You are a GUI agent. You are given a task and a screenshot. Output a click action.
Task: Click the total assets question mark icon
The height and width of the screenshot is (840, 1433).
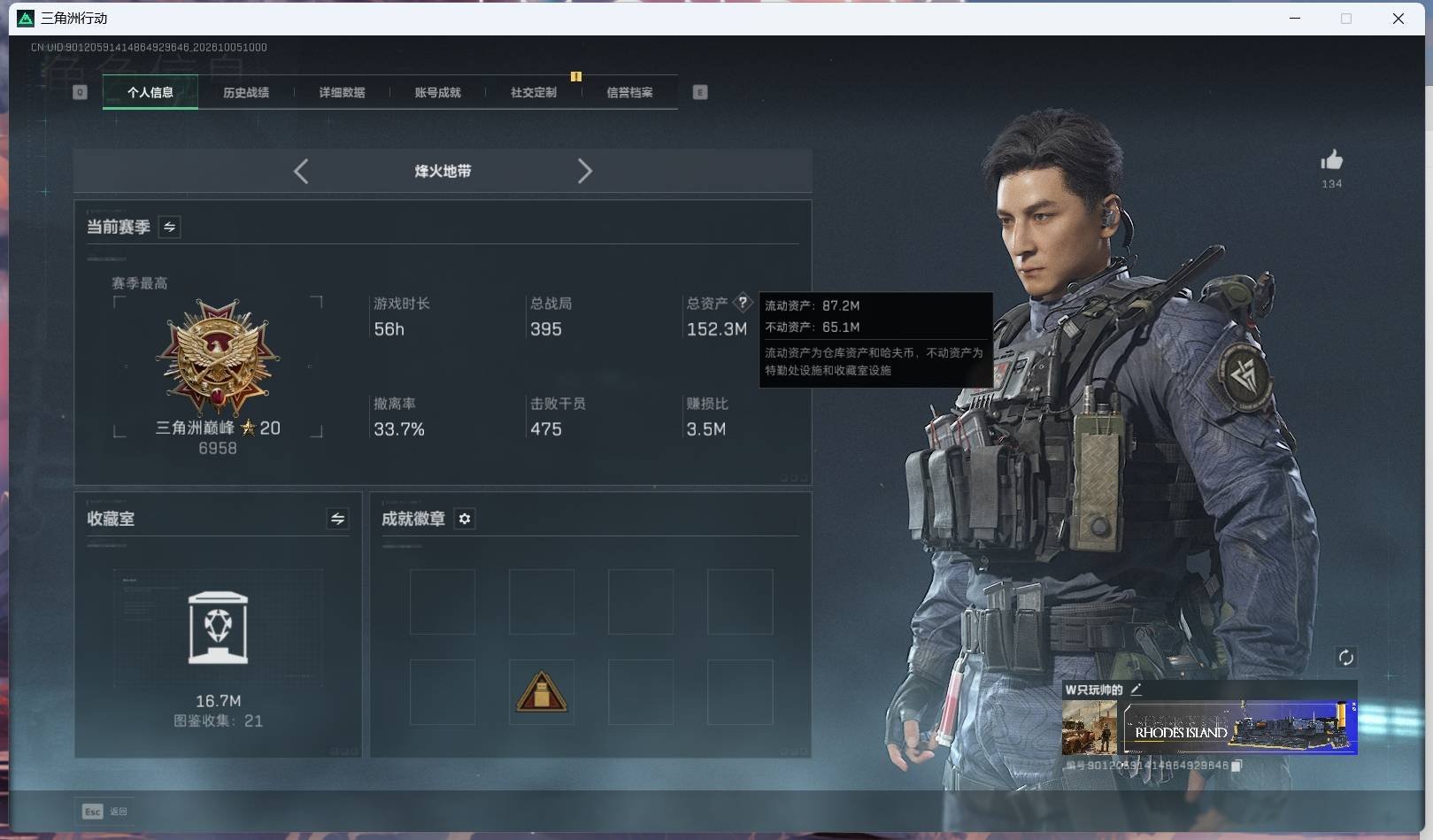tap(743, 303)
